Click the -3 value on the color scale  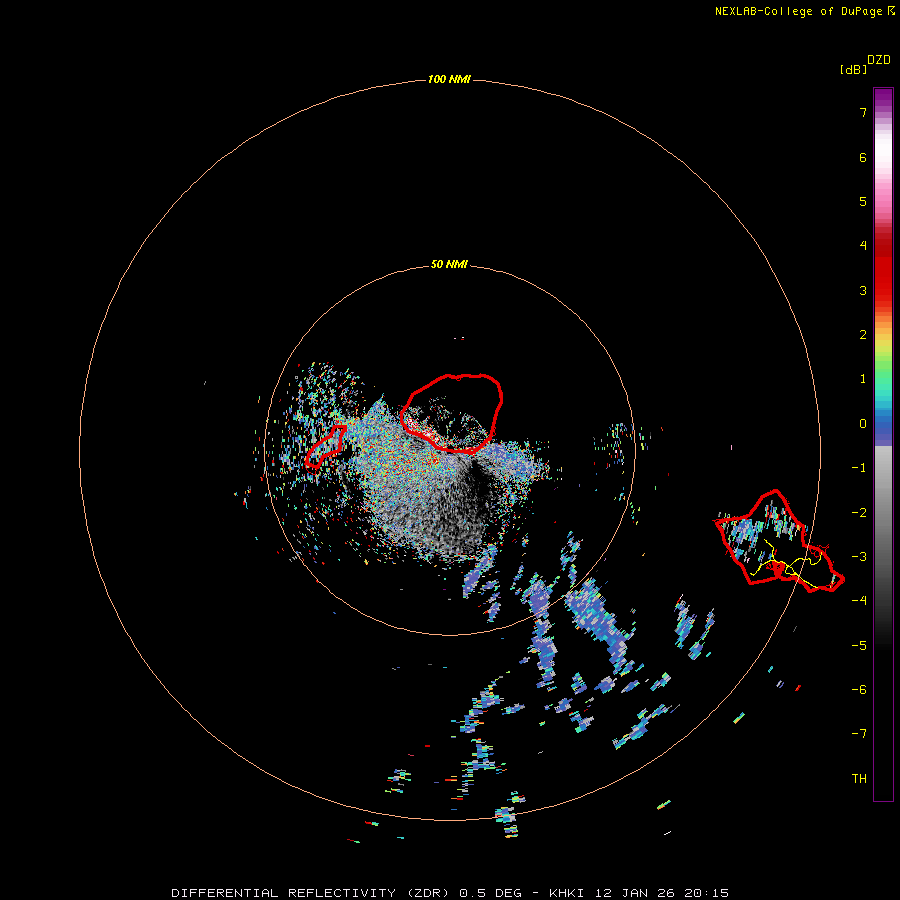point(859,557)
